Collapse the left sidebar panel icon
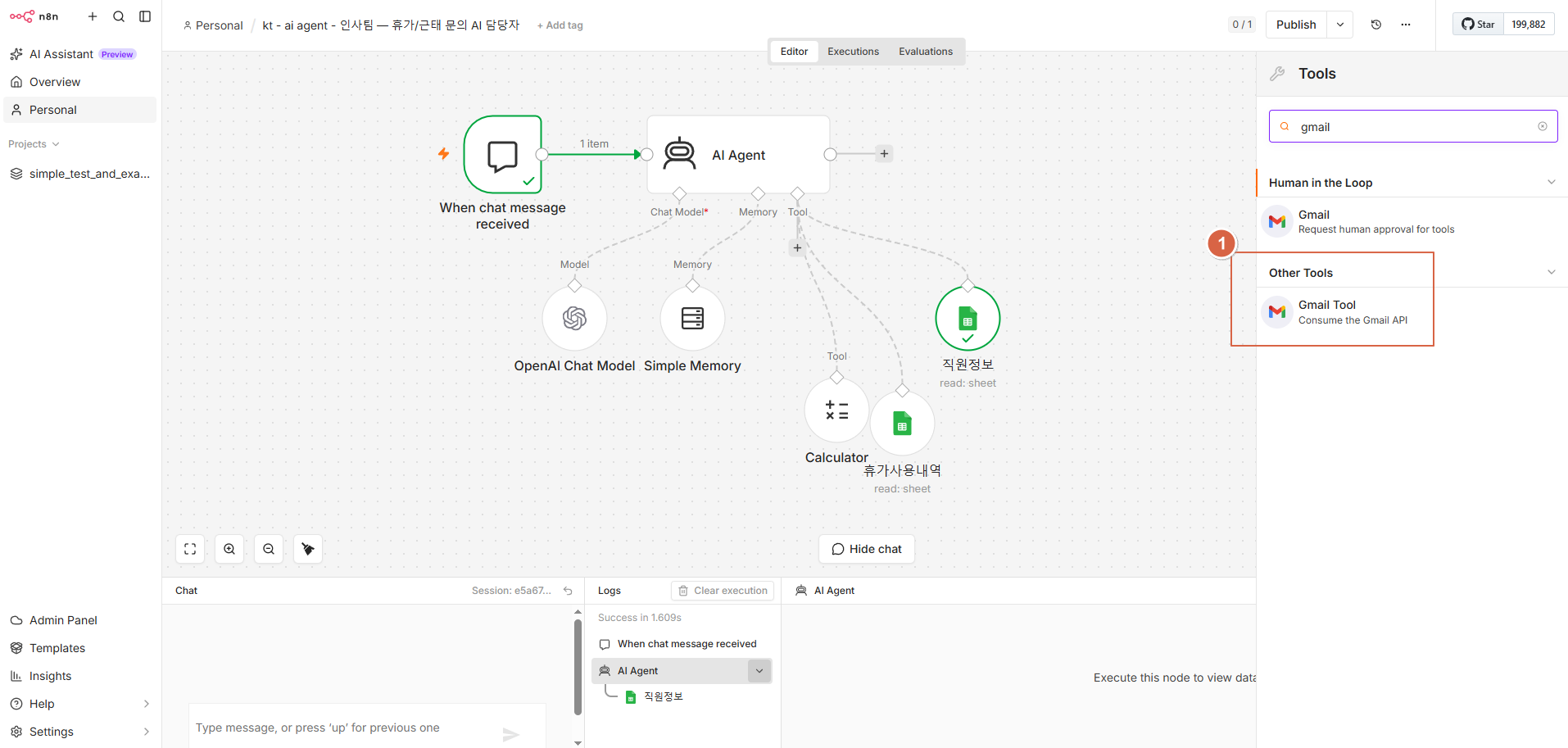Image resolution: width=1568 pixels, height=748 pixels. [x=145, y=16]
